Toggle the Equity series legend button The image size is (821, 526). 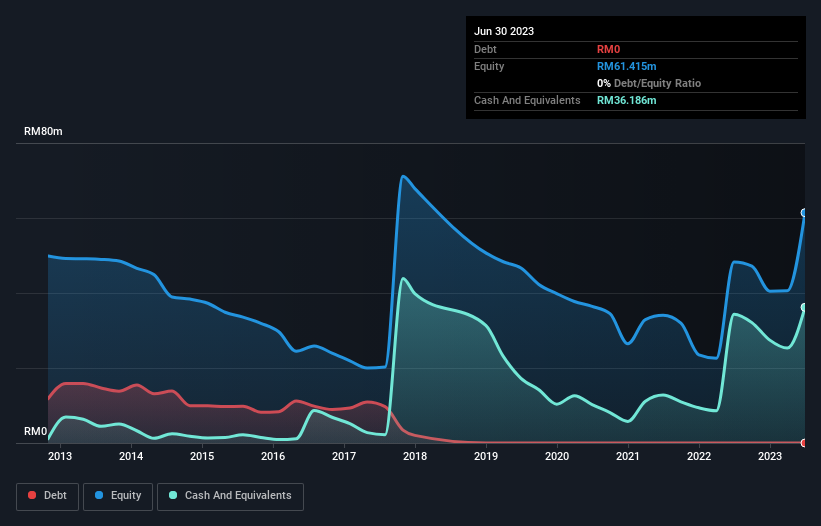click(118, 496)
